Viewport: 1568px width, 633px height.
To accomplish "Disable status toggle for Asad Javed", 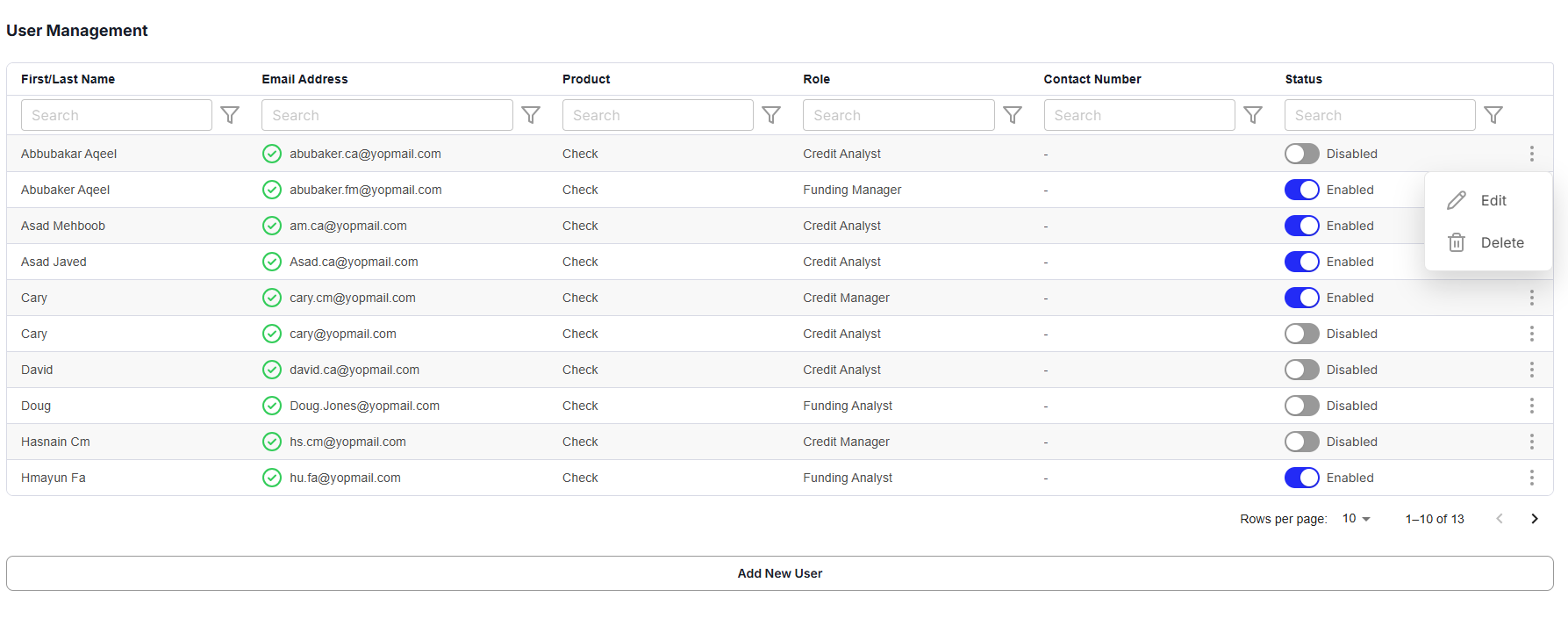I will coord(1302,262).
